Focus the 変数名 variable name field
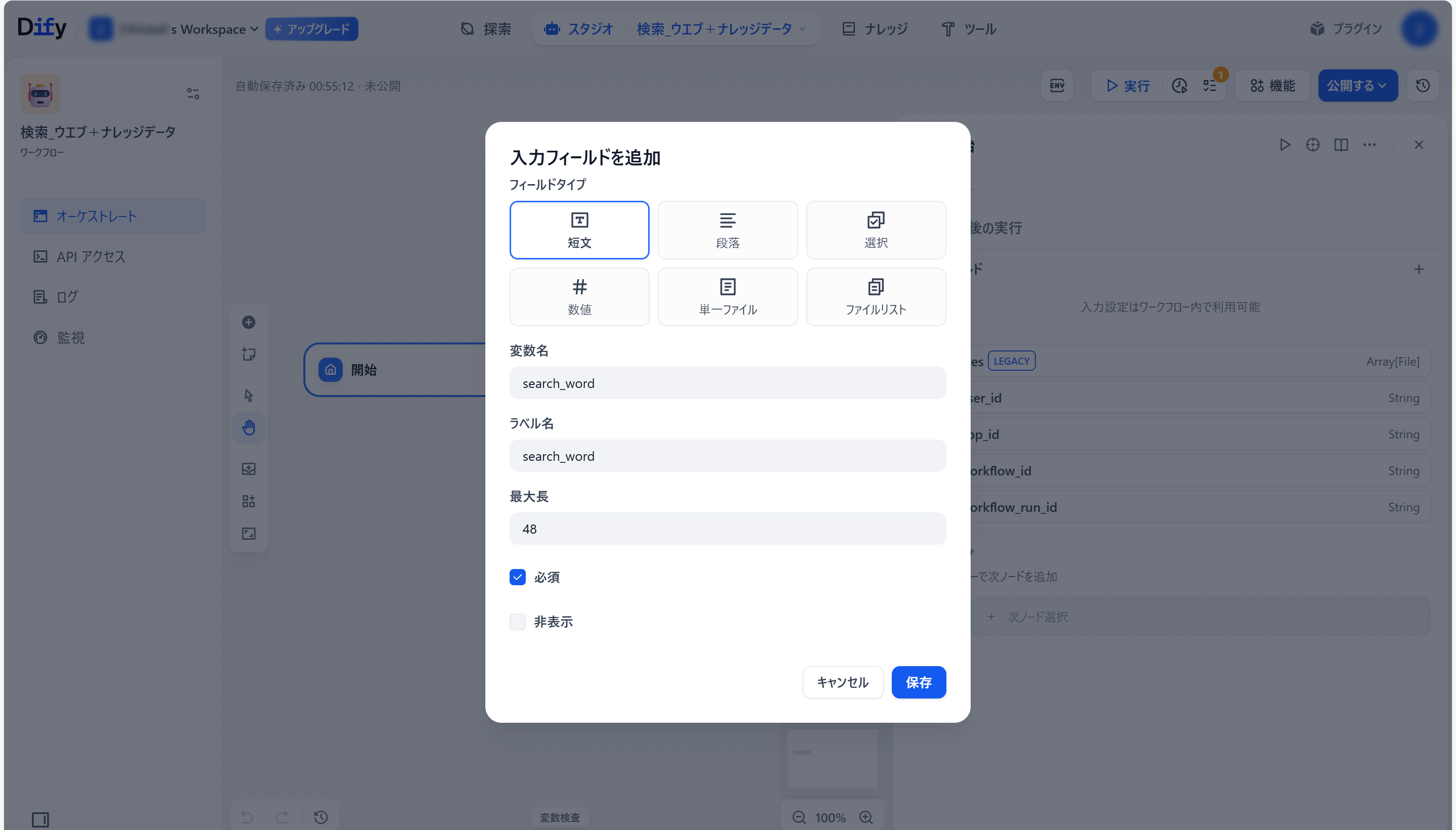This screenshot has width=1456, height=830. (x=727, y=383)
